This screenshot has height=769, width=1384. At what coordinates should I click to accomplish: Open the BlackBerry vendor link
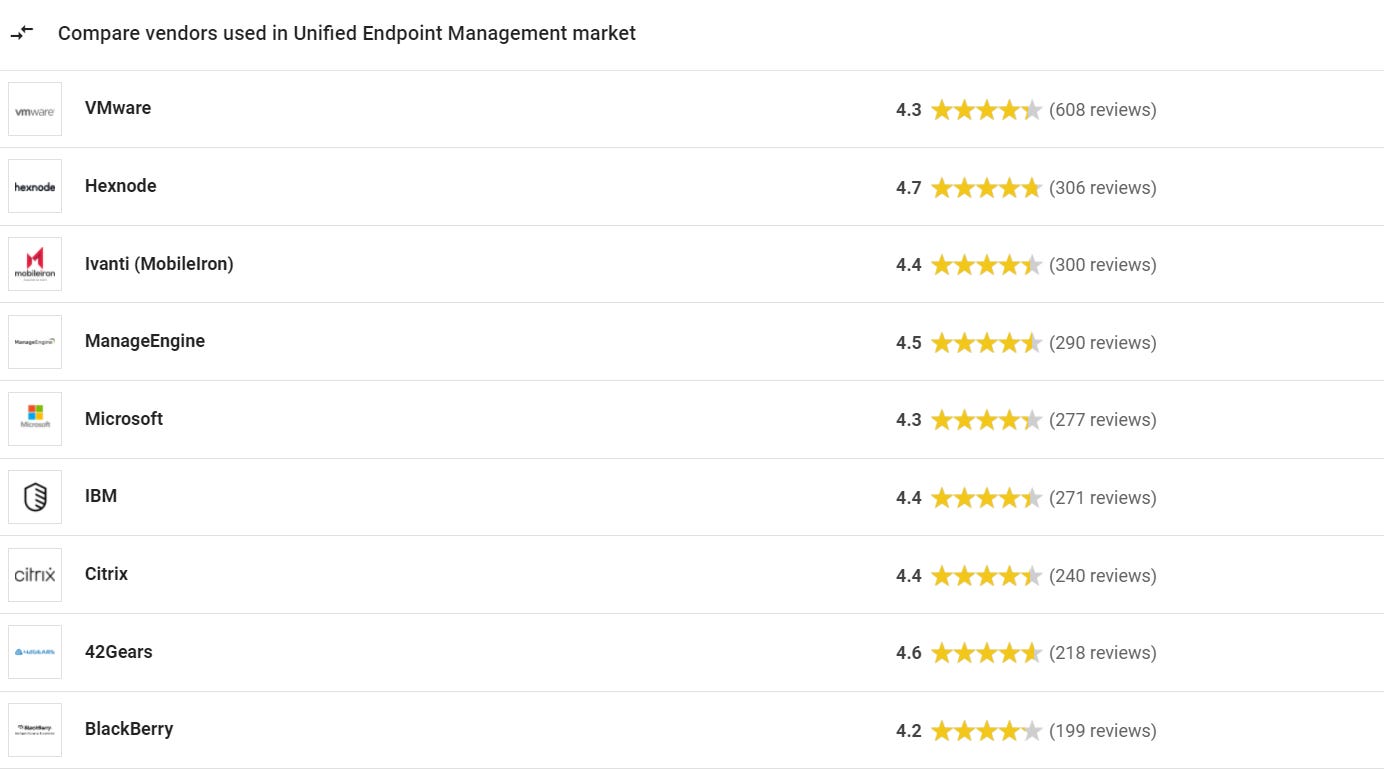129,729
